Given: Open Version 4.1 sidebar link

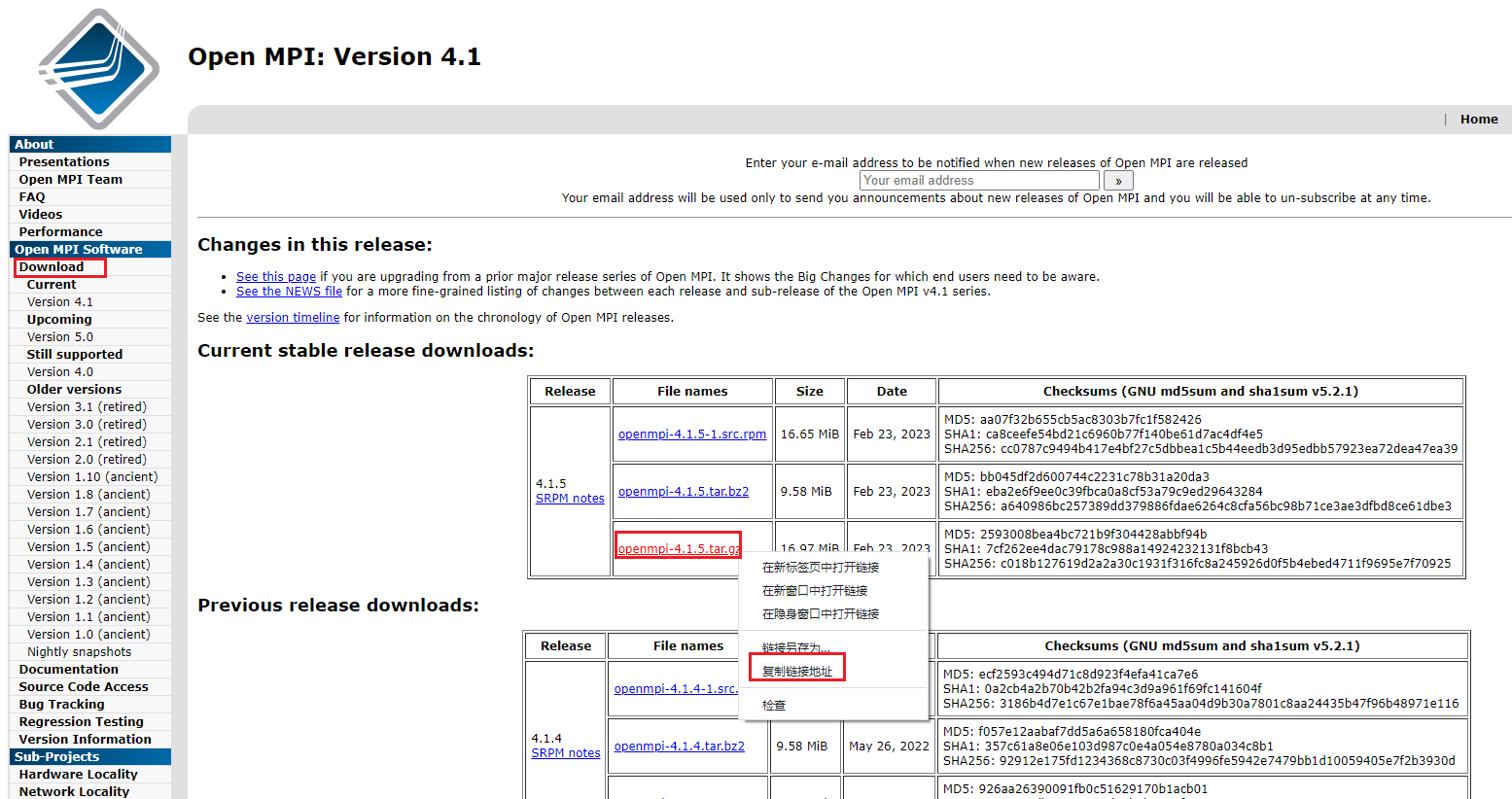Looking at the screenshot, I should tap(60, 302).
